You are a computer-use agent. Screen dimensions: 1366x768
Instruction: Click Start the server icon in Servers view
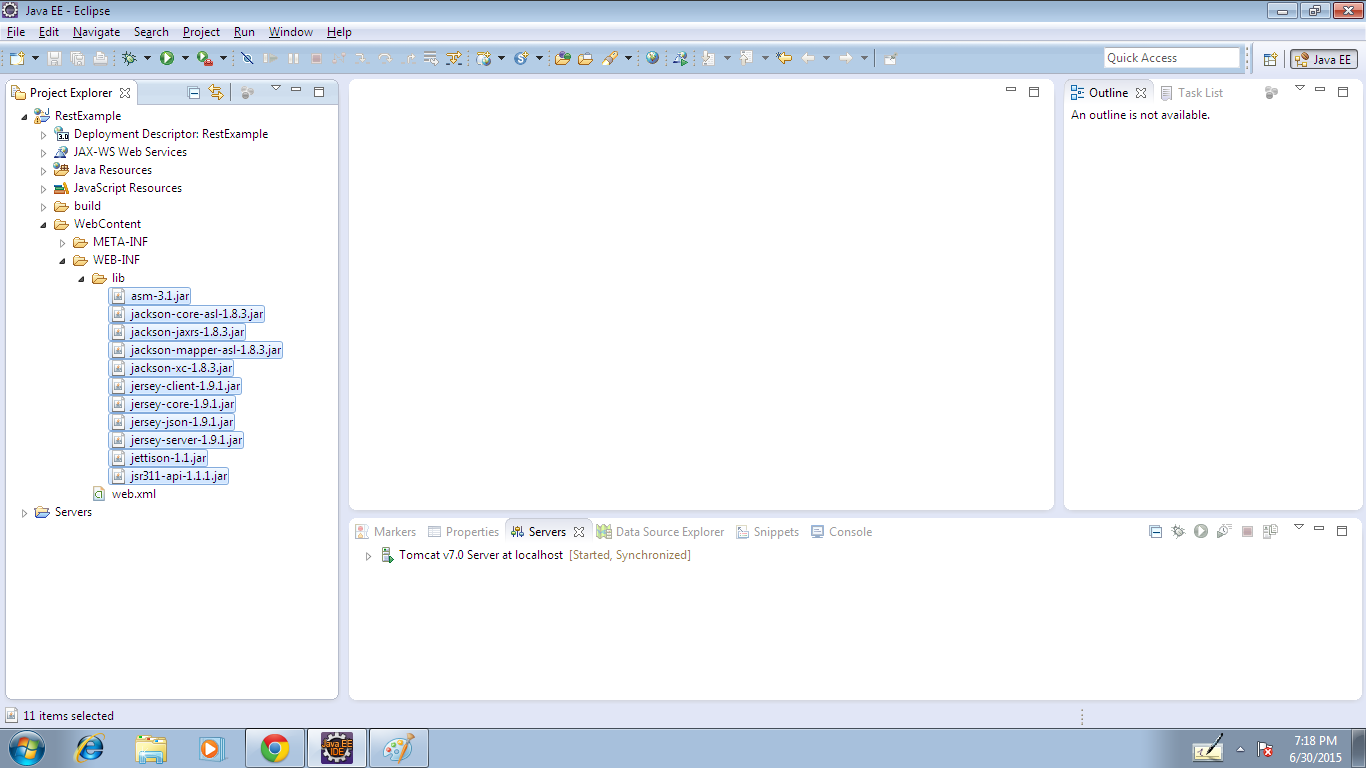tap(1201, 532)
